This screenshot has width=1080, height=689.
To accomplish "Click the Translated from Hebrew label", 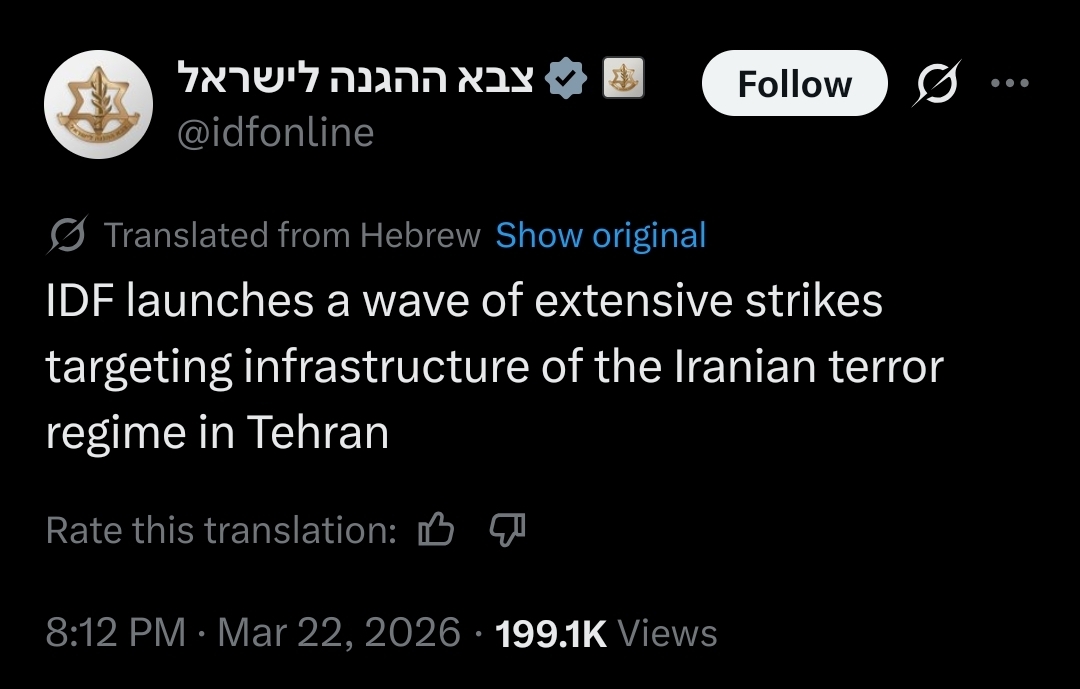I will coord(292,236).
